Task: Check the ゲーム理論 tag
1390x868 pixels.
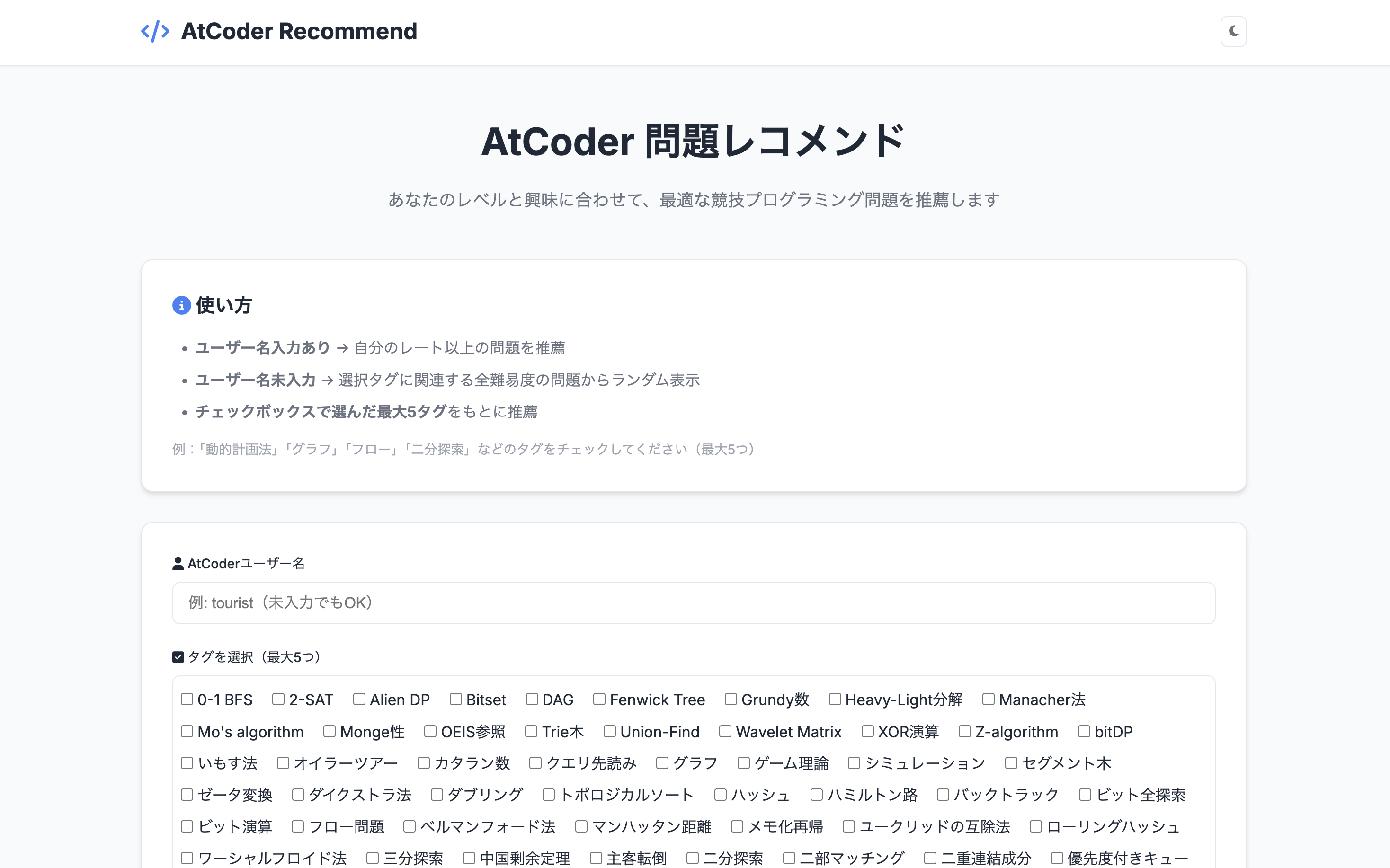Action: click(743, 763)
